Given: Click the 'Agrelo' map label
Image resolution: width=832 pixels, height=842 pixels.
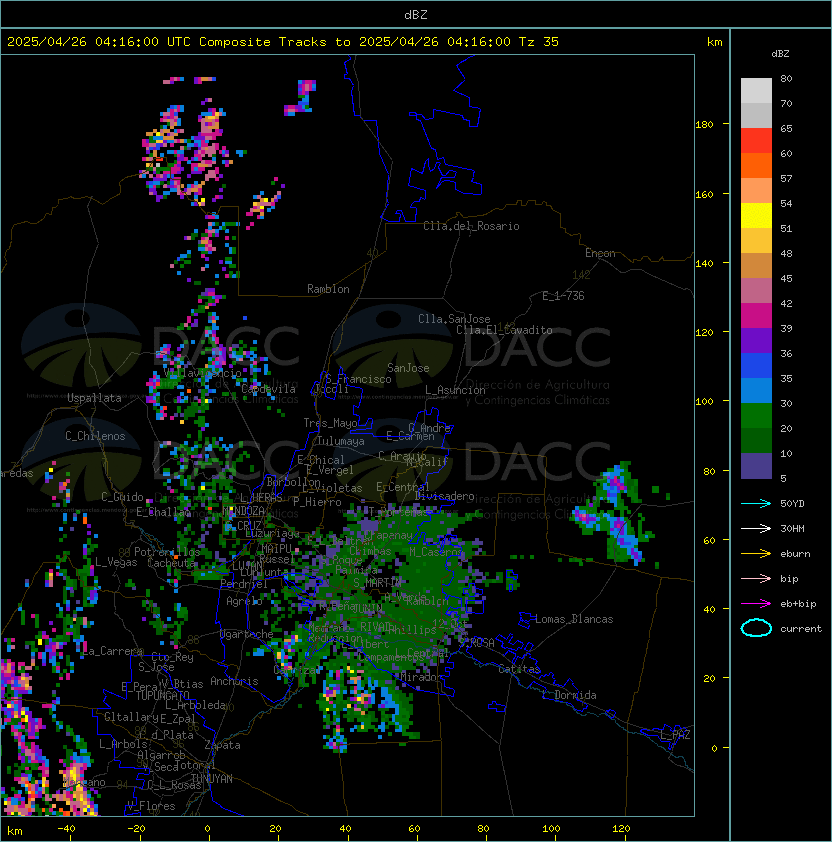Looking at the screenshot, I should [244, 601].
